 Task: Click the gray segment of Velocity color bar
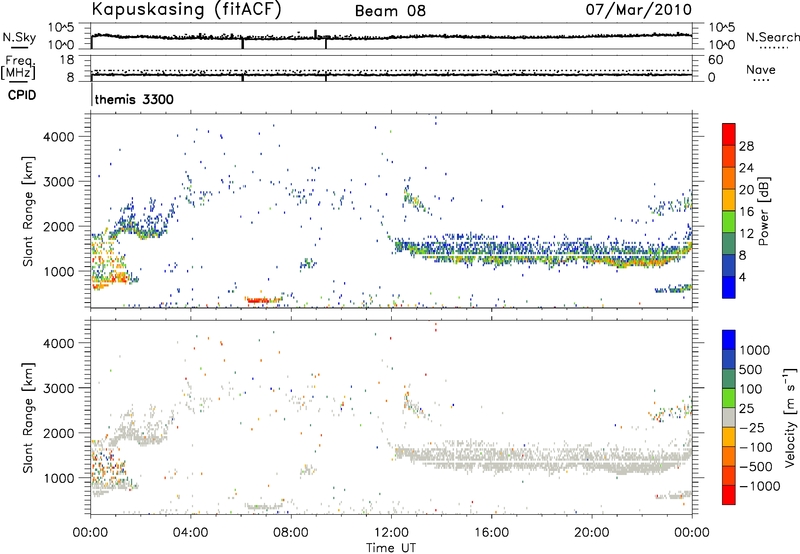[x=729, y=417]
